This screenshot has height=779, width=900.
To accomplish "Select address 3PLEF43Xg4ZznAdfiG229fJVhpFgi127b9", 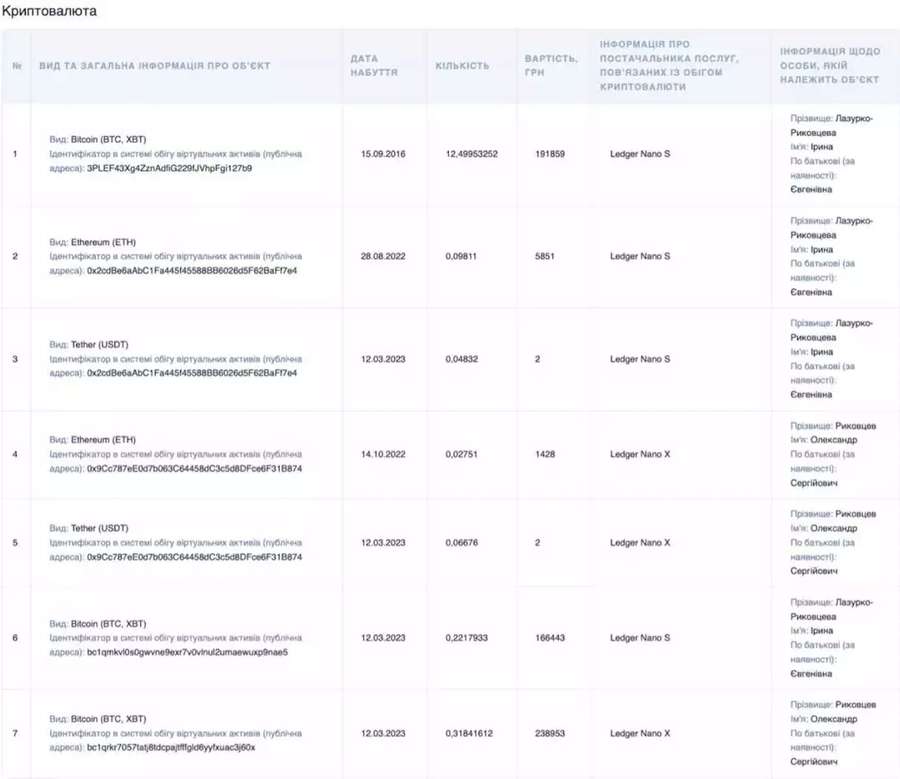I will click(x=169, y=168).
